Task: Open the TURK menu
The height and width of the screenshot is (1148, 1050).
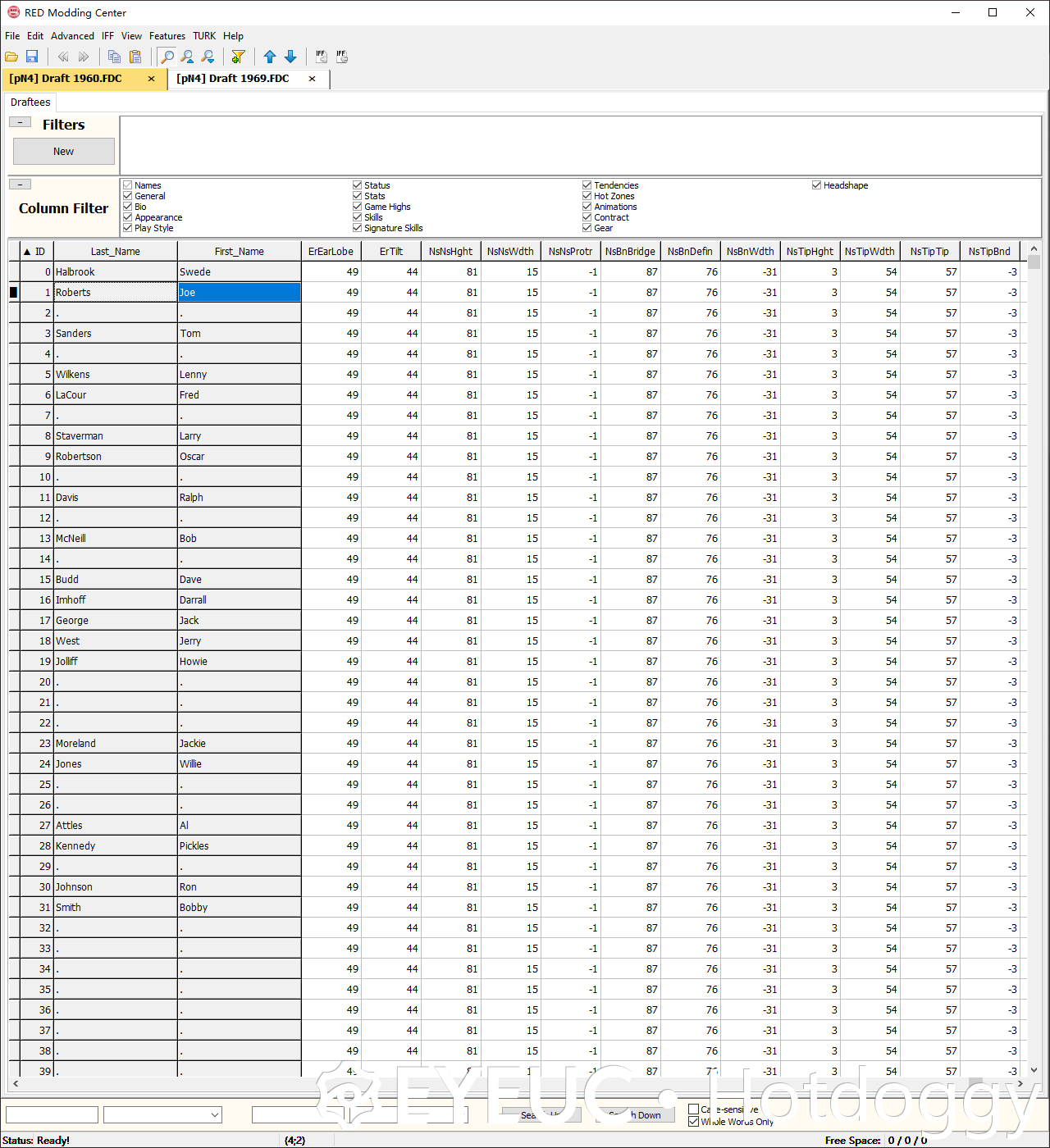Action: pyautogui.click(x=204, y=36)
